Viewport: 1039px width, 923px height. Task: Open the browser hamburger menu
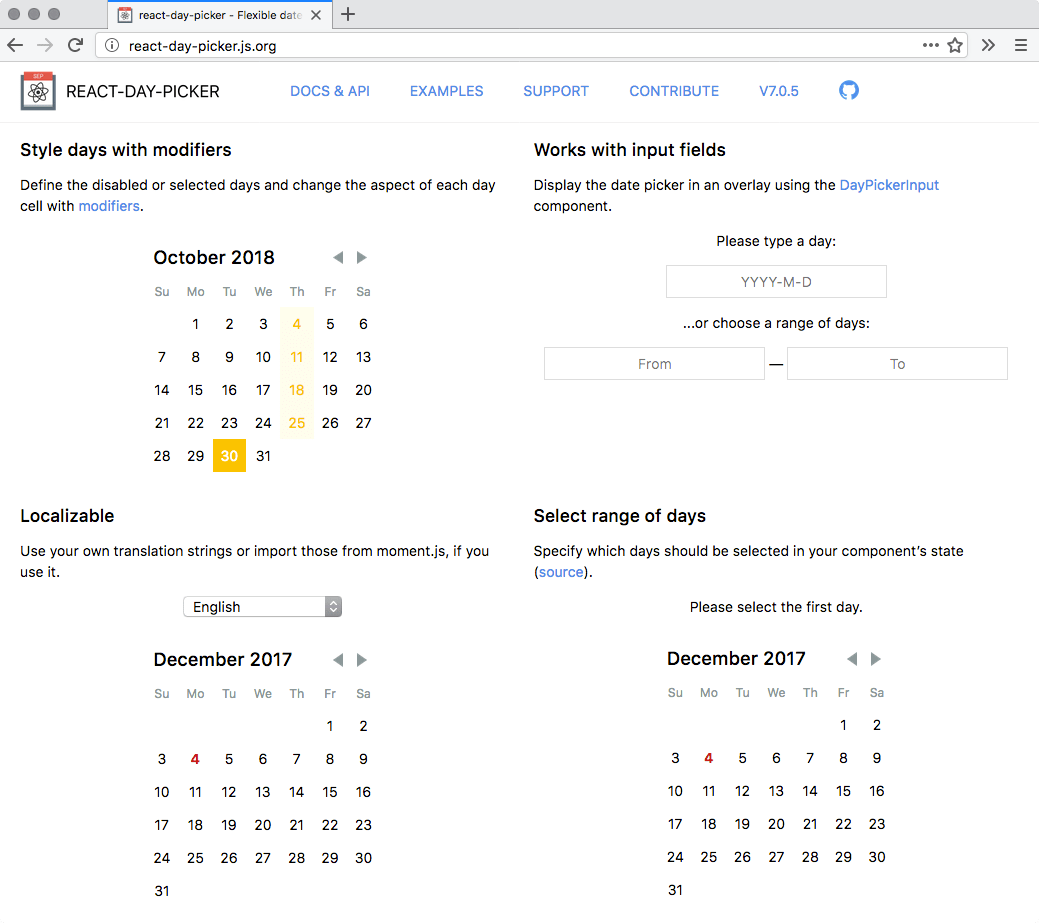1020,45
